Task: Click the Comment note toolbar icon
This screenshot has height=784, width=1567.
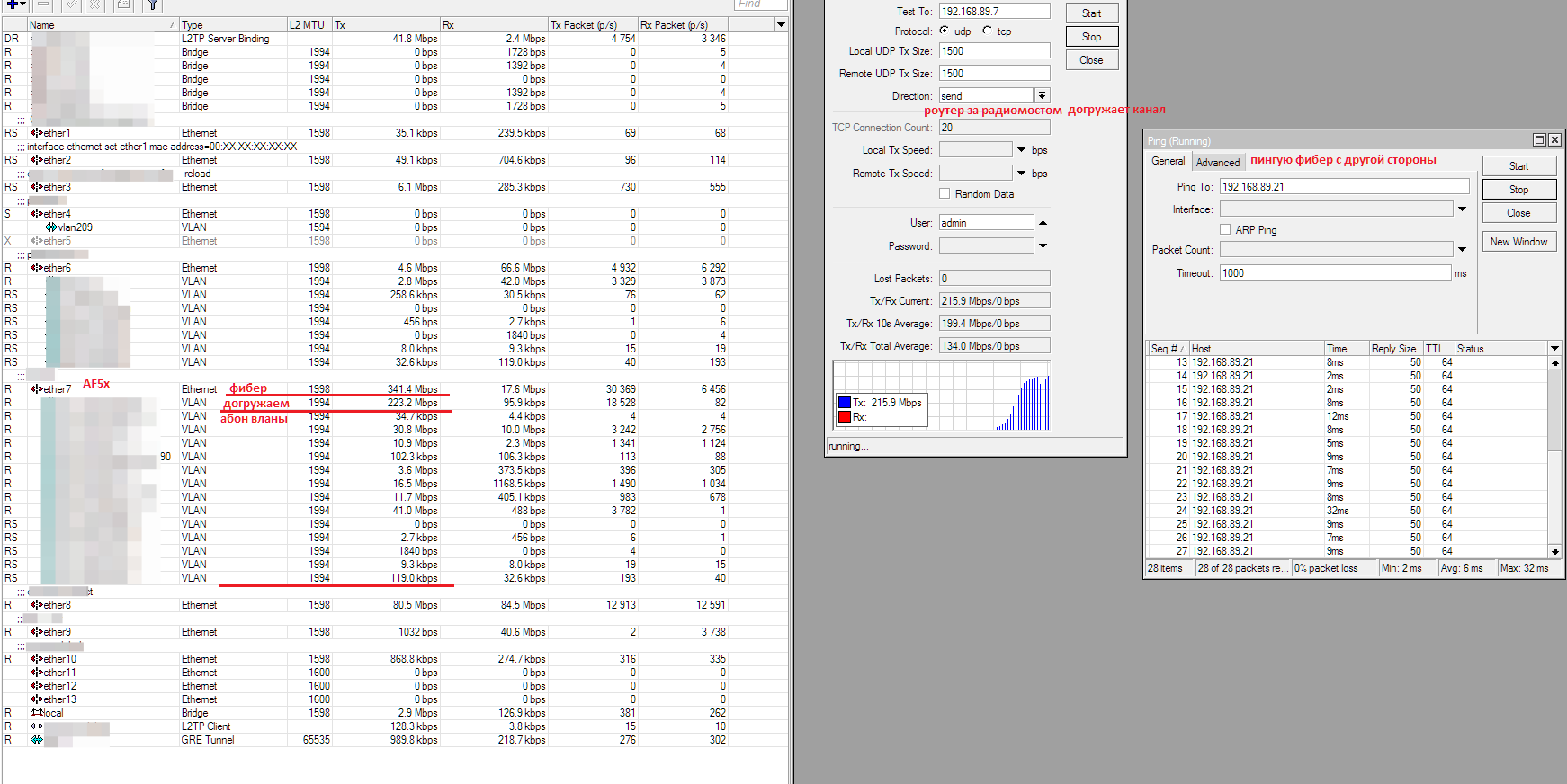Action: (x=124, y=4)
